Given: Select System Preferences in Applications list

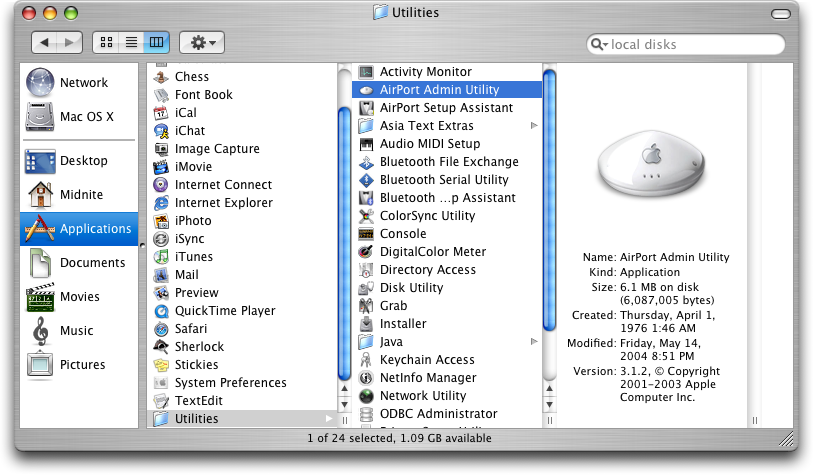Looking at the screenshot, I should click(230, 383).
